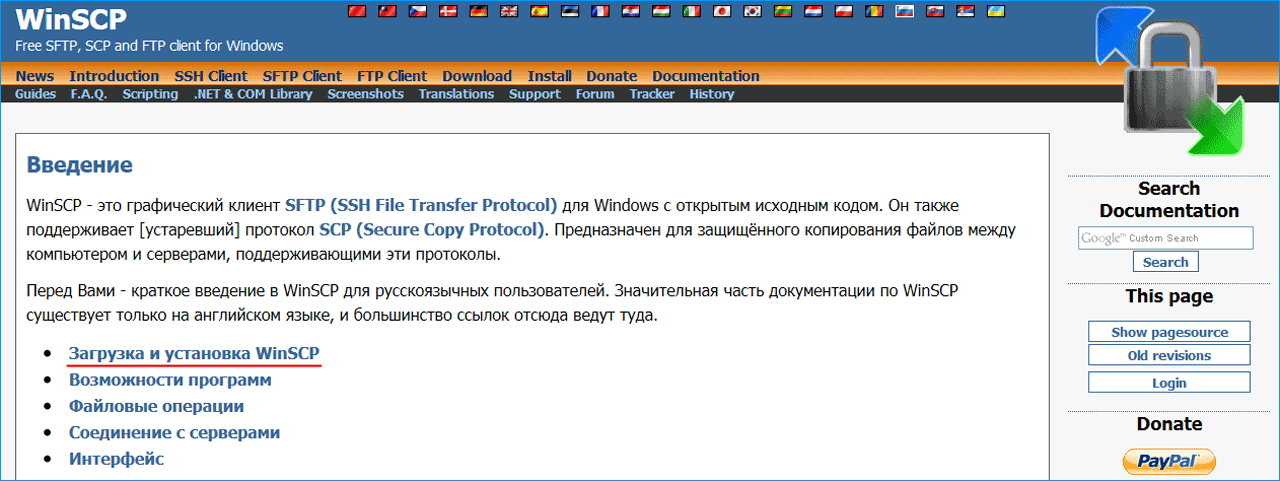Open the Download menu item

[x=477, y=76]
